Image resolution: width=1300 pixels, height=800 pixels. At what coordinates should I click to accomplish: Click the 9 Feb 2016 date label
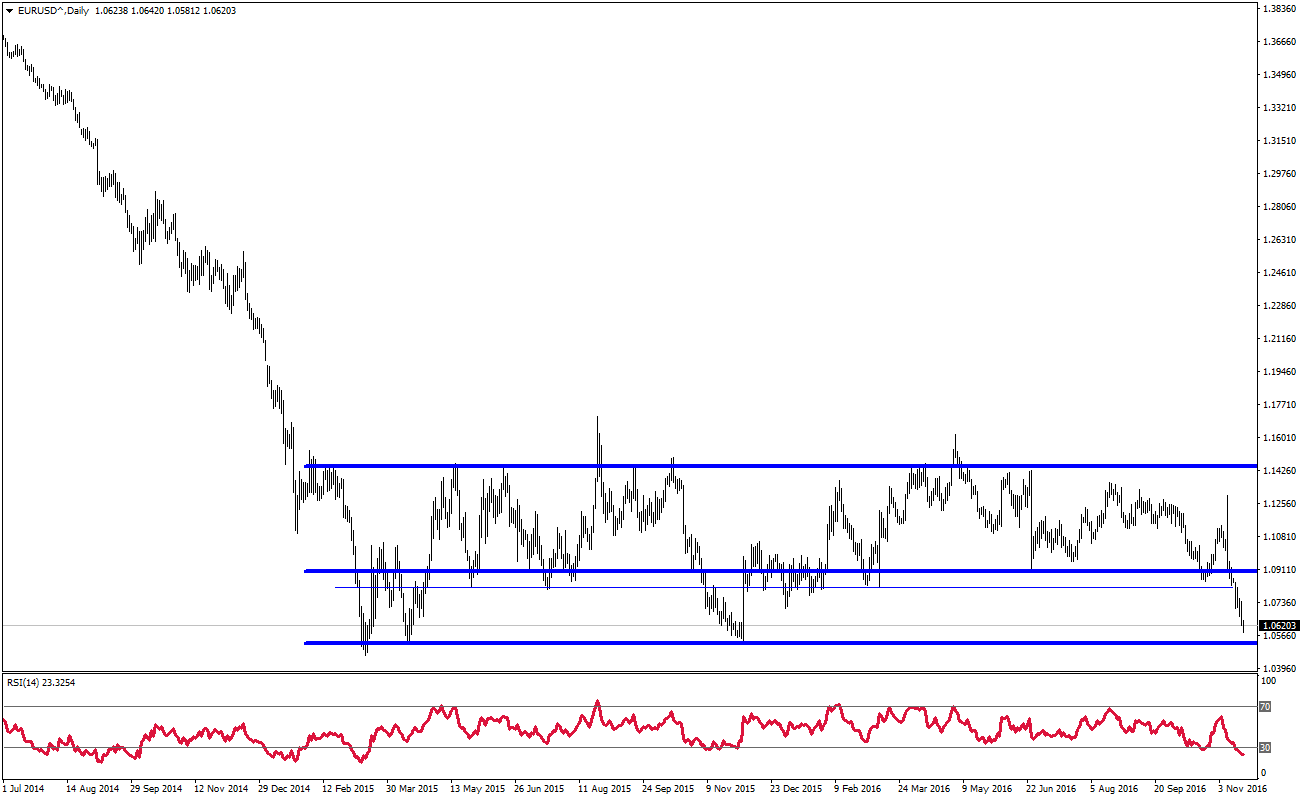[859, 788]
